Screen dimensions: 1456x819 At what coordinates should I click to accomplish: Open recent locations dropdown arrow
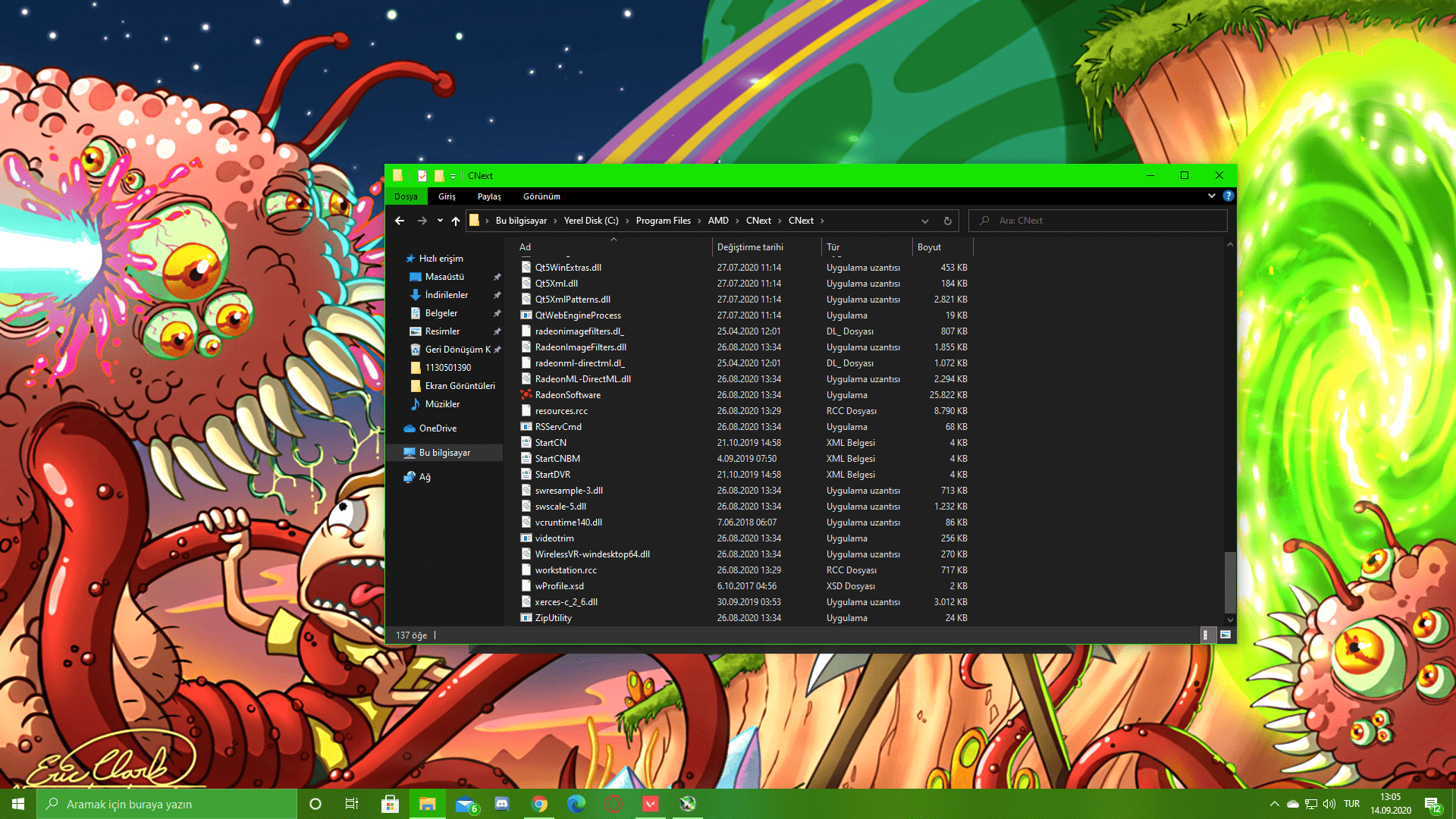click(440, 221)
